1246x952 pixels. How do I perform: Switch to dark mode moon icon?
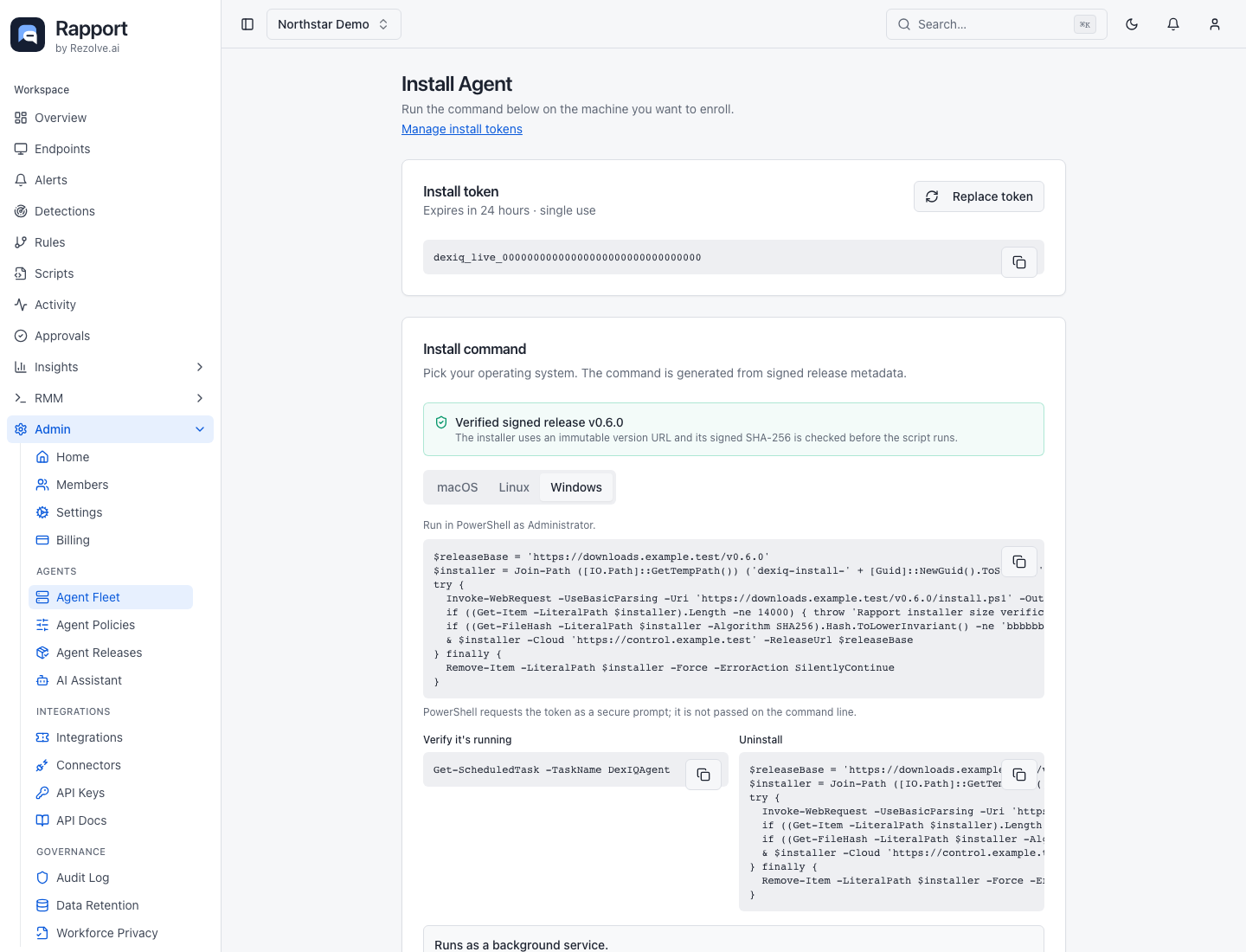tap(1132, 24)
